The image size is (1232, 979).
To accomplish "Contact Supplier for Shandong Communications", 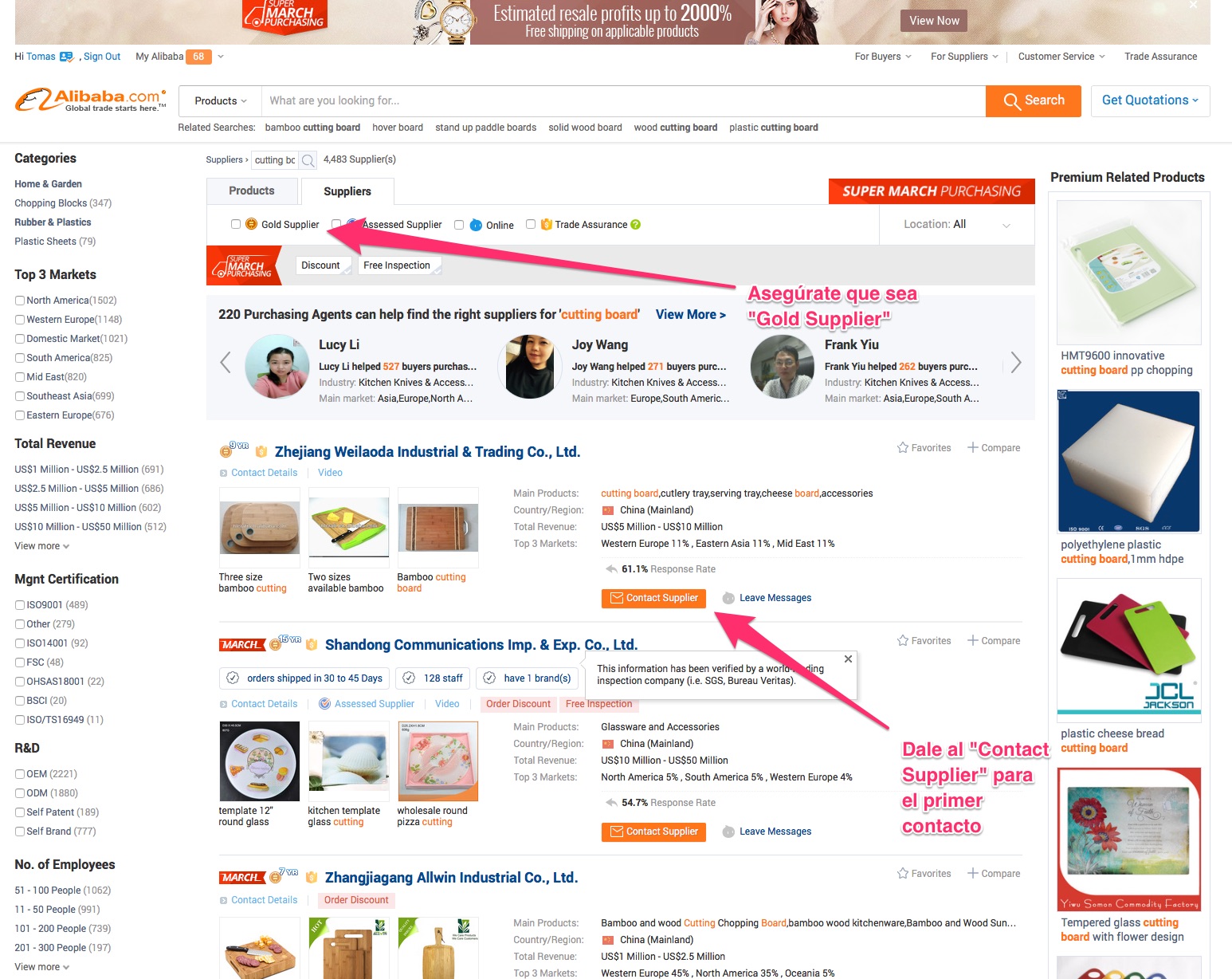I will pyautogui.click(x=653, y=832).
